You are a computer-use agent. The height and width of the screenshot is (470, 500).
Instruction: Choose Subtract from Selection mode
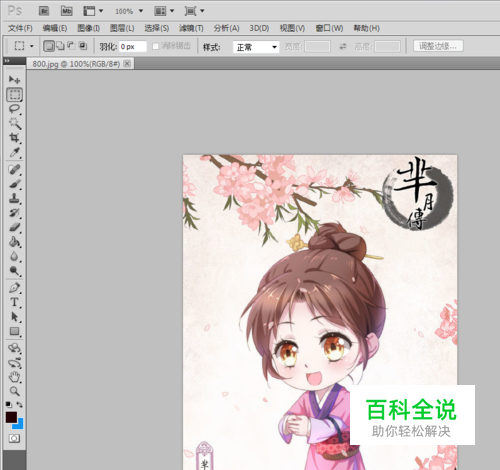[x=71, y=46]
